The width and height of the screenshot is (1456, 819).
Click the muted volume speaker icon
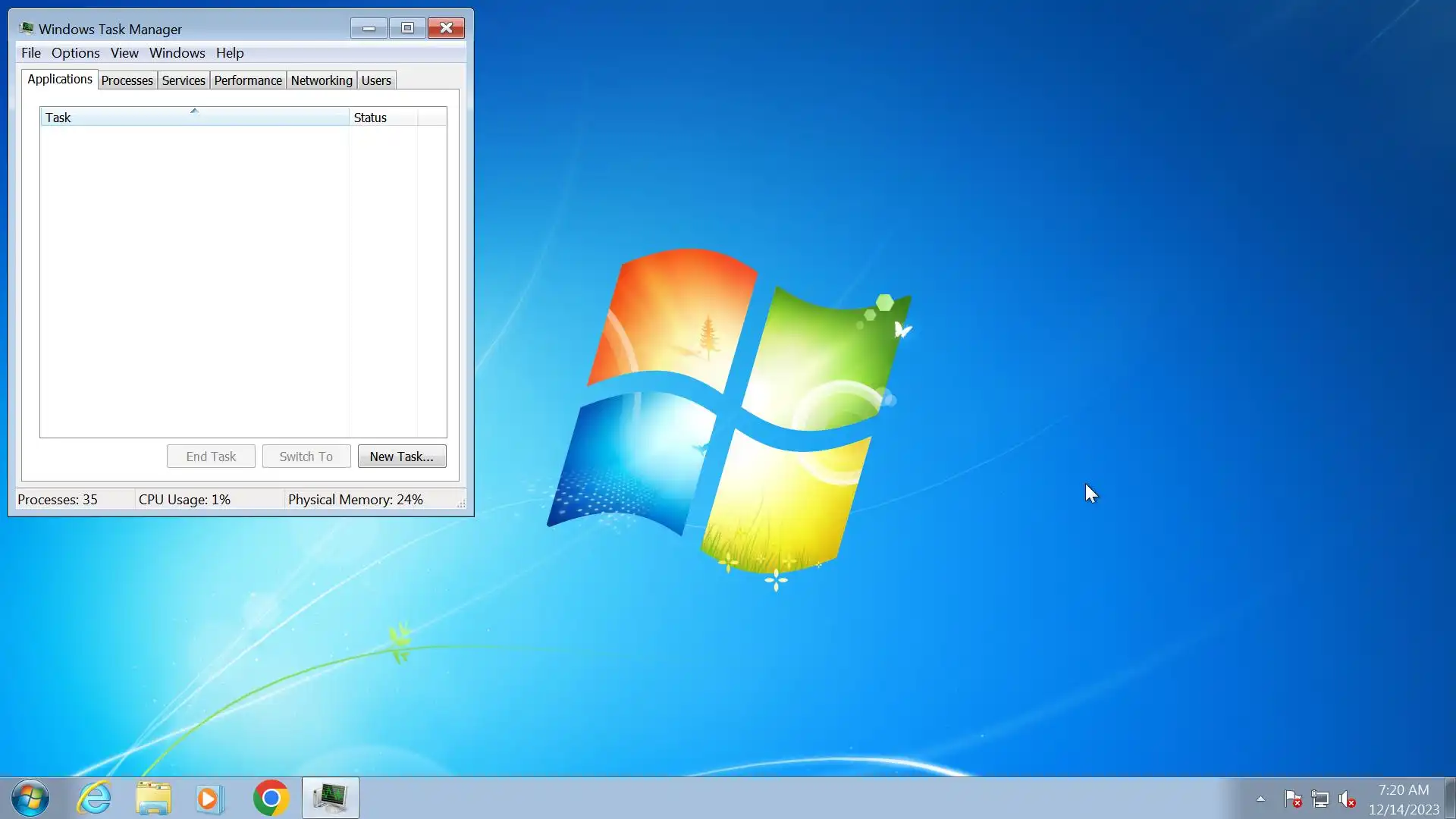tap(1347, 799)
